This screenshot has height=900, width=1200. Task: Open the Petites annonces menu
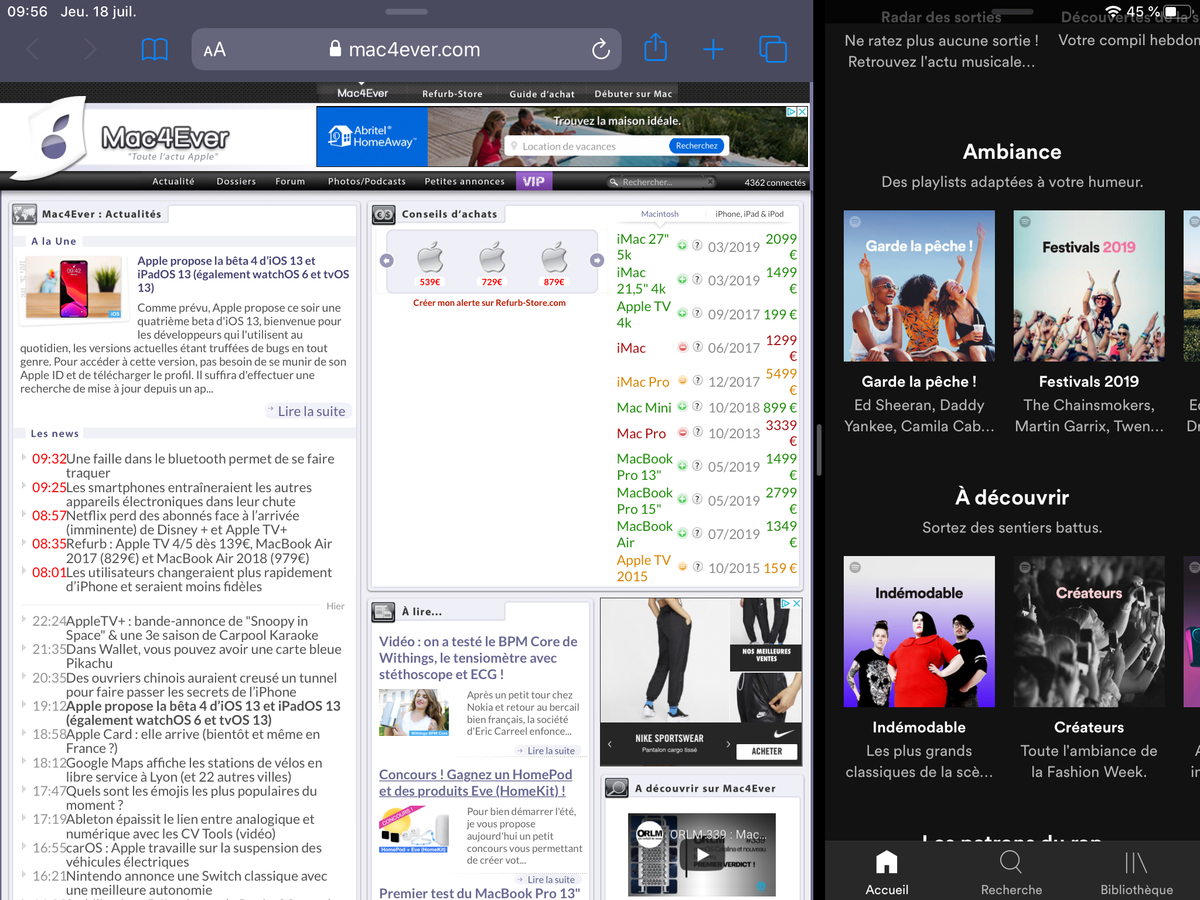(x=464, y=182)
